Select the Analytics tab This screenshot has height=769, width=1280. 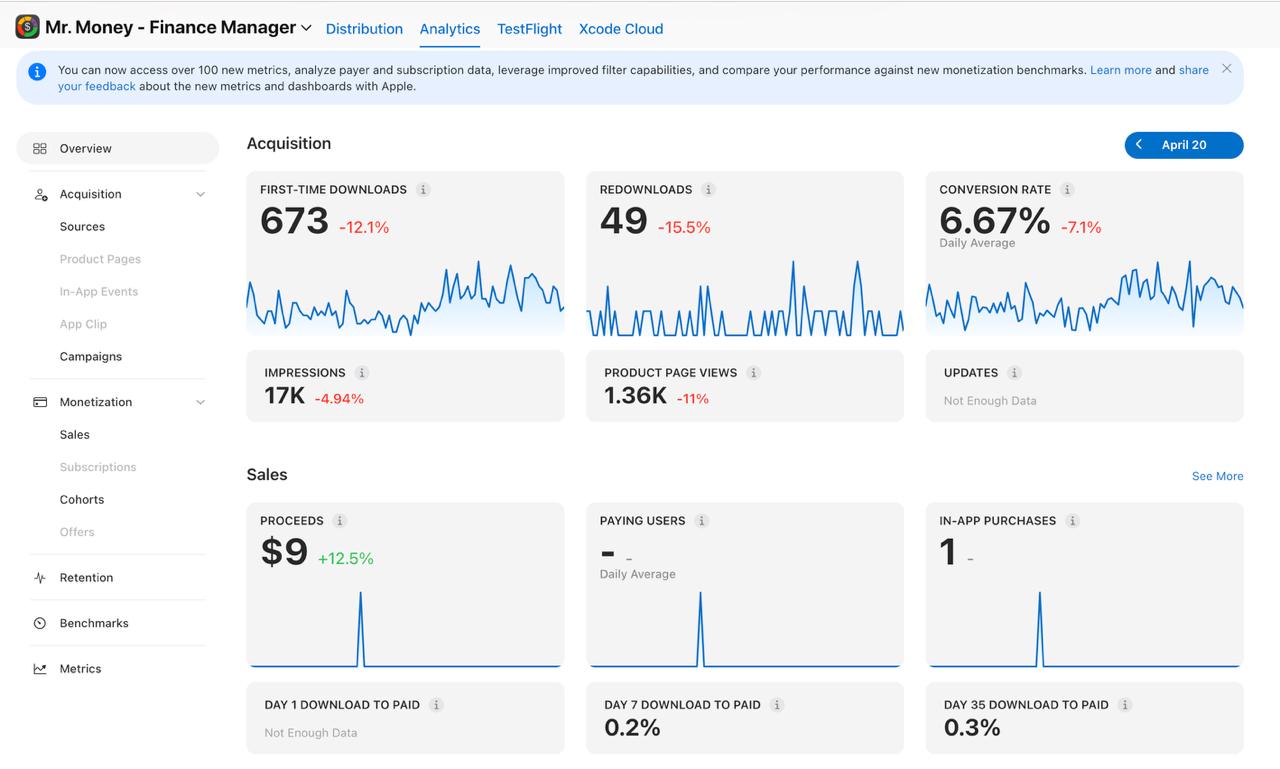click(x=450, y=29)
